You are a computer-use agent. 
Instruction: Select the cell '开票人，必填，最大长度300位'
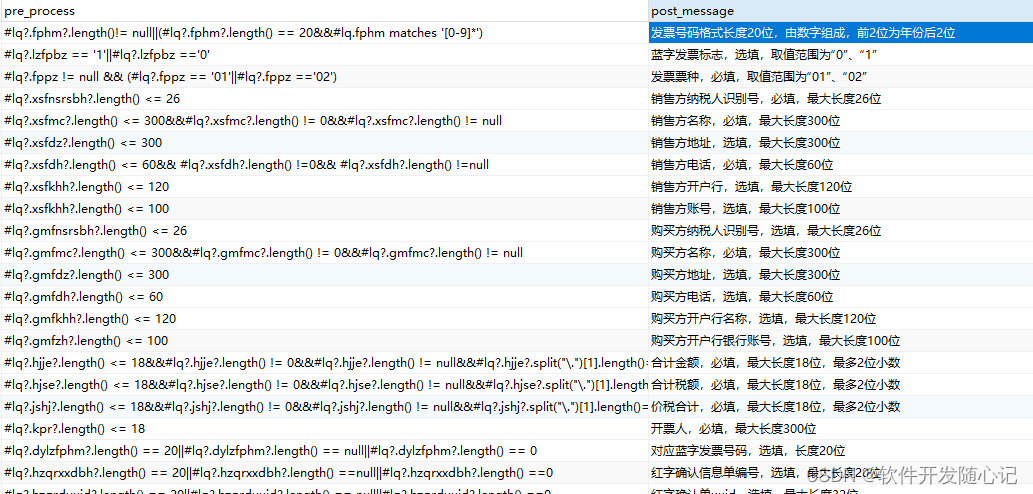841,429
